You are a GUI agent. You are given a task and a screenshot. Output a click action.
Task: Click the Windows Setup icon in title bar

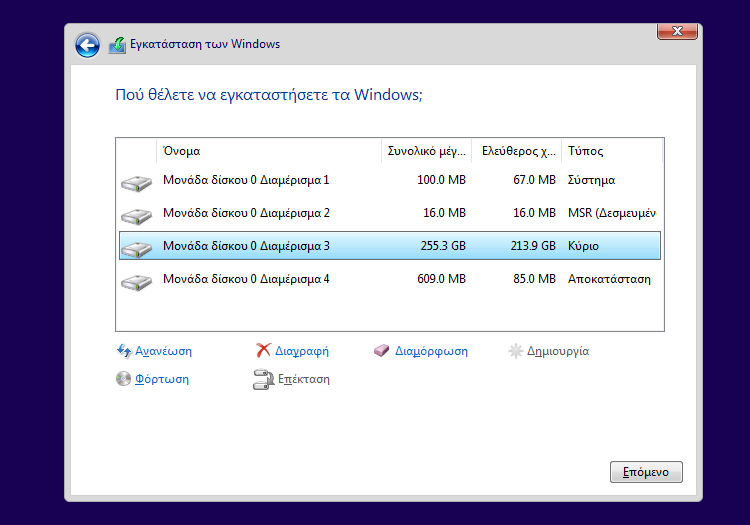[118, 45]
